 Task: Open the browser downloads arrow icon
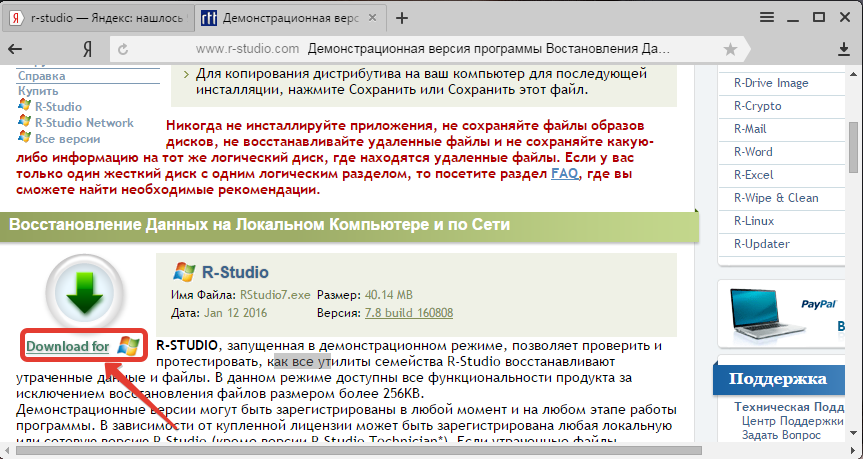tap(843, 50)
